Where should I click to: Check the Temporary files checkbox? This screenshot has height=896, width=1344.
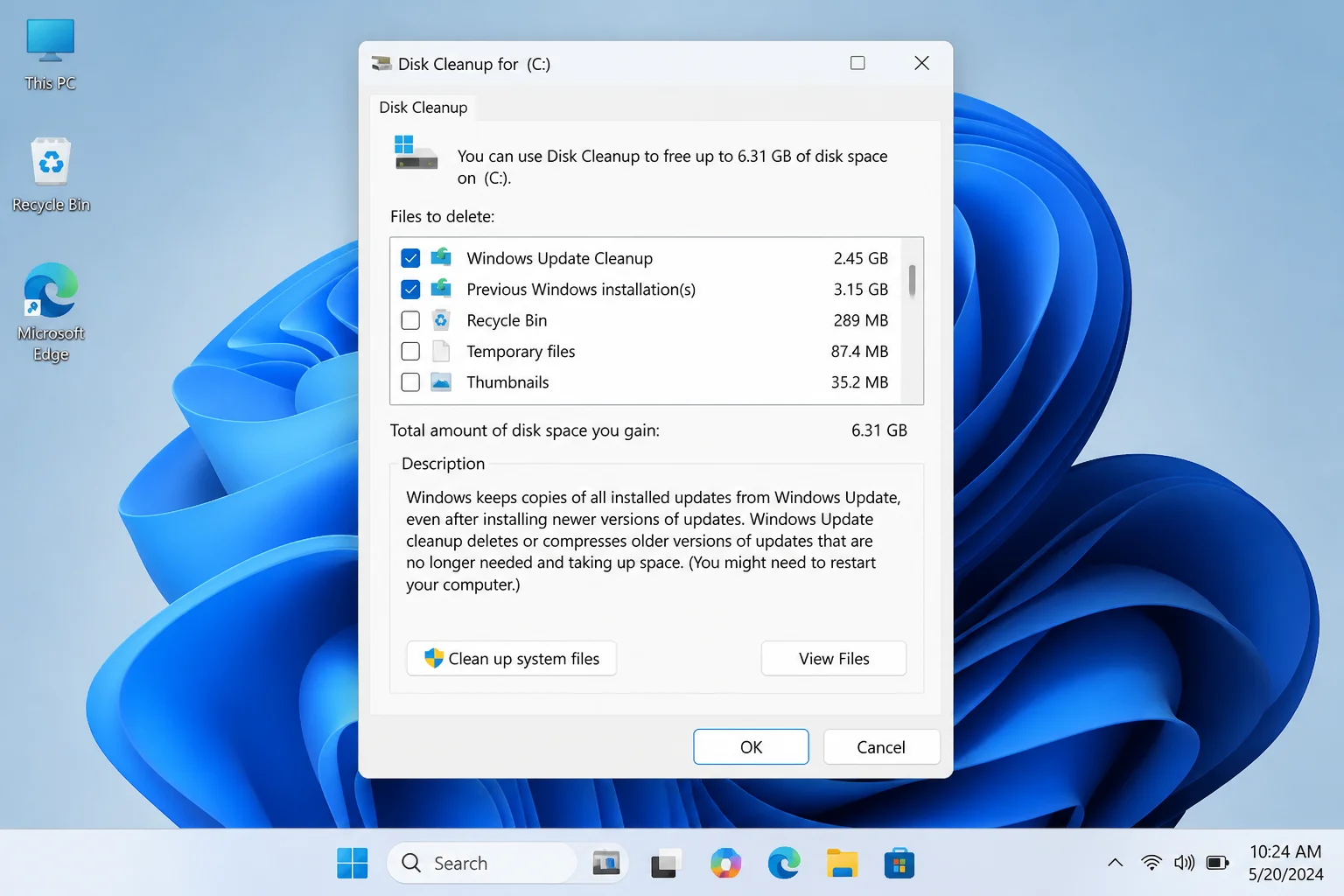pos(410,351)
